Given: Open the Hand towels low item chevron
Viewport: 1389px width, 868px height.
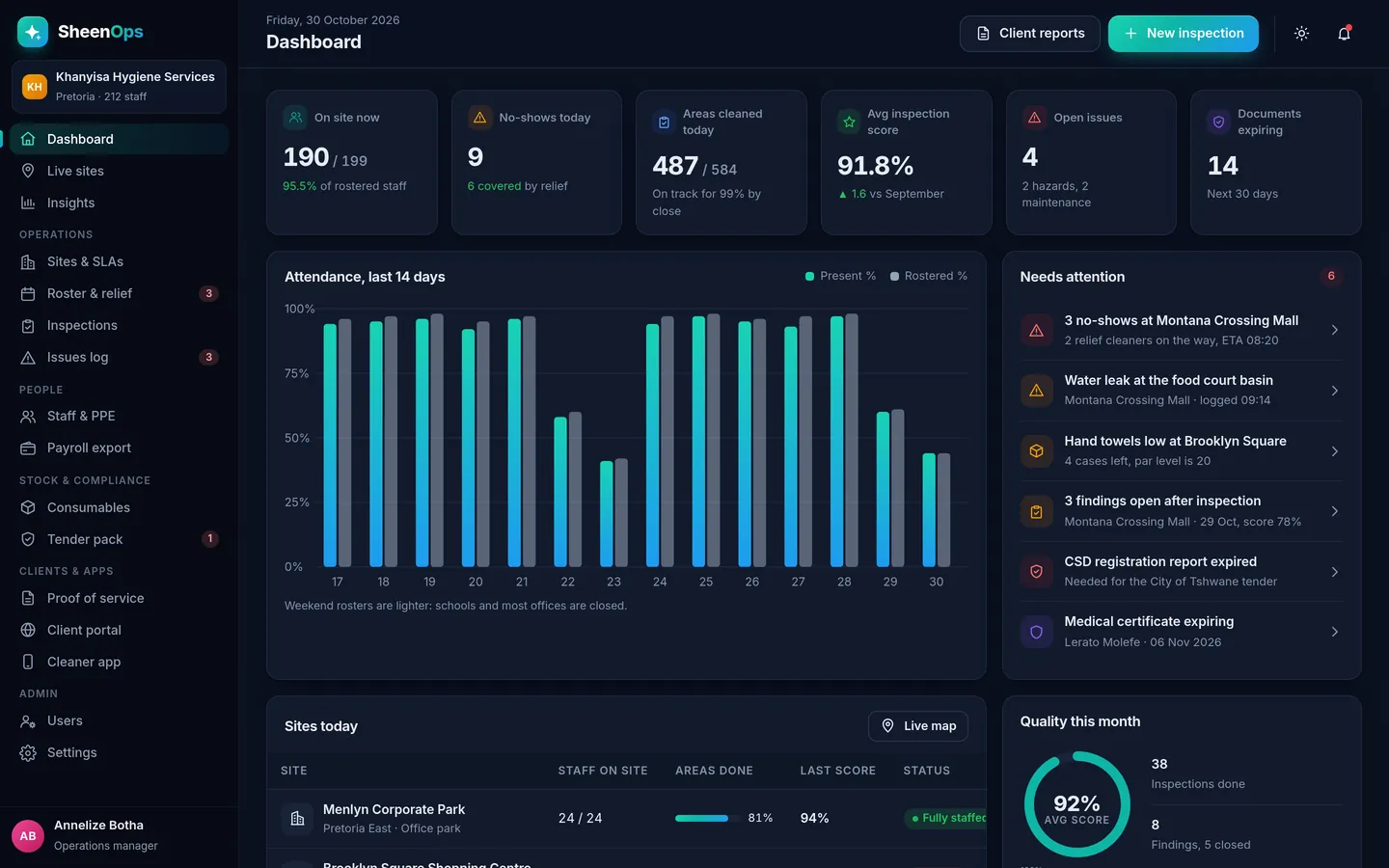Looking at the screenshot, I should coord(1334,451).
